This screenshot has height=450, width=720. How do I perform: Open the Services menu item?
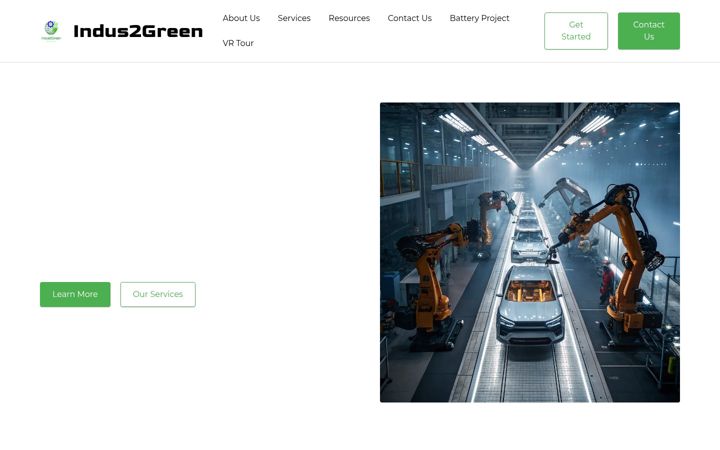[294, 18]
